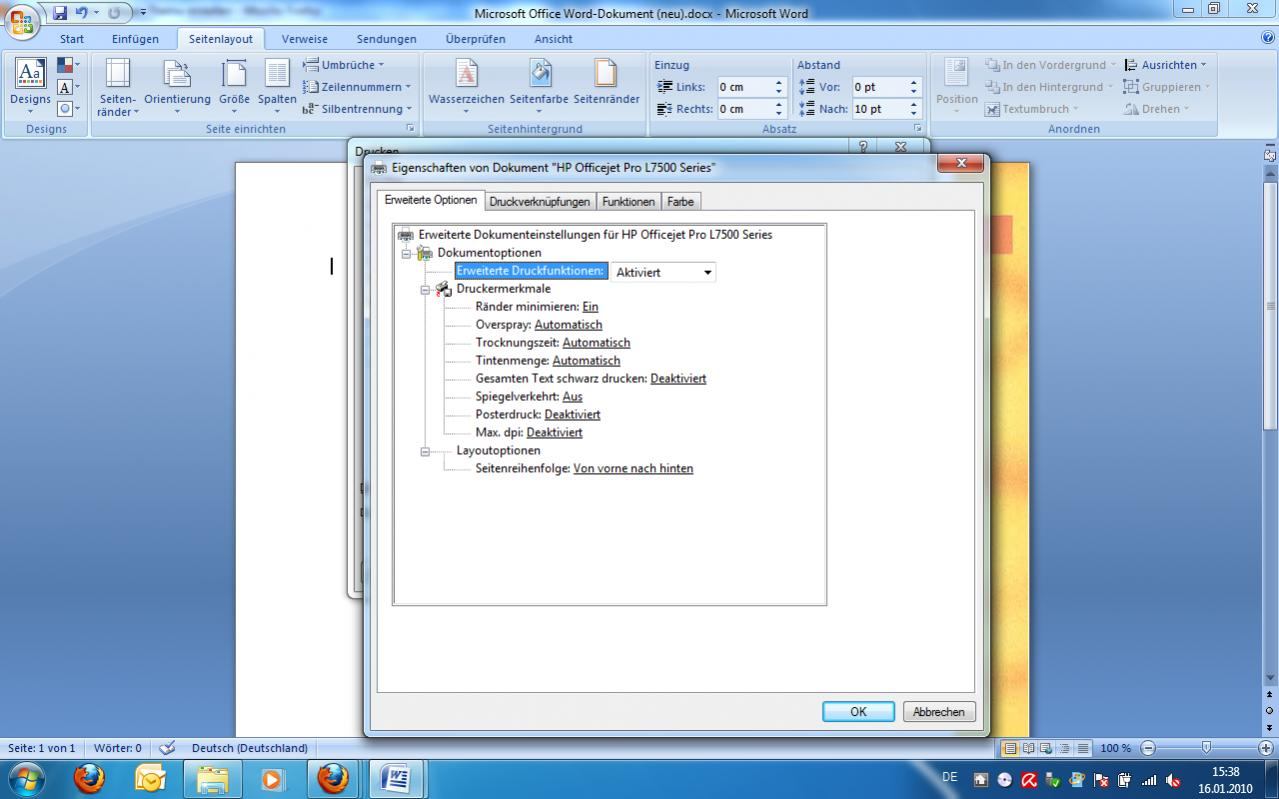Change Ränder minimieren value Ein
1279x799 pixels.
pos(590,307)
